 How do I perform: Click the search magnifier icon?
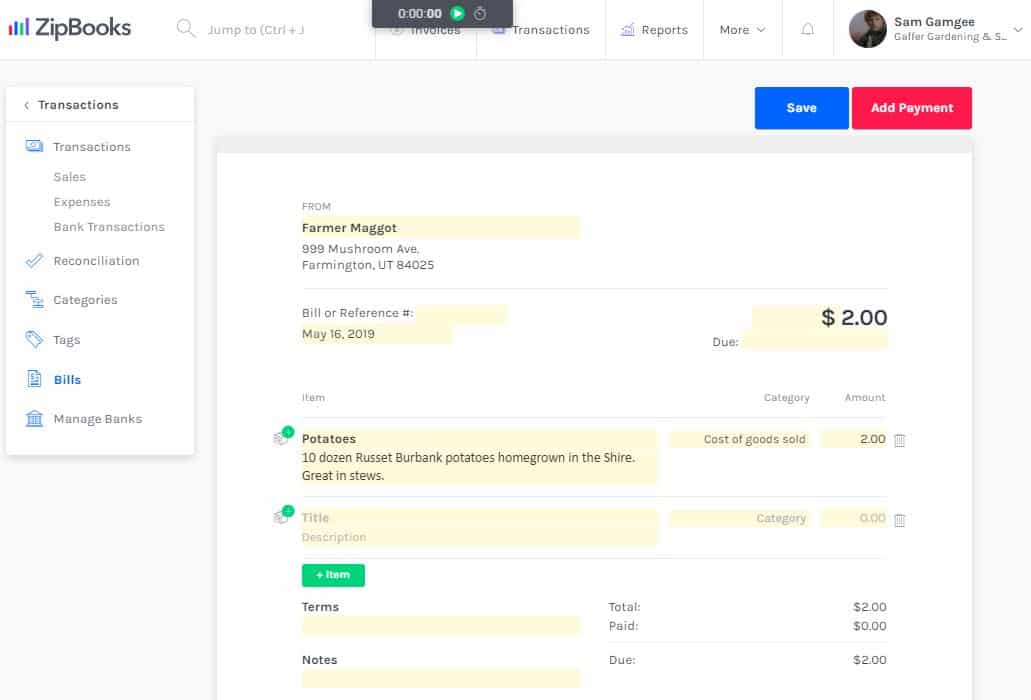tap(186, 29)
